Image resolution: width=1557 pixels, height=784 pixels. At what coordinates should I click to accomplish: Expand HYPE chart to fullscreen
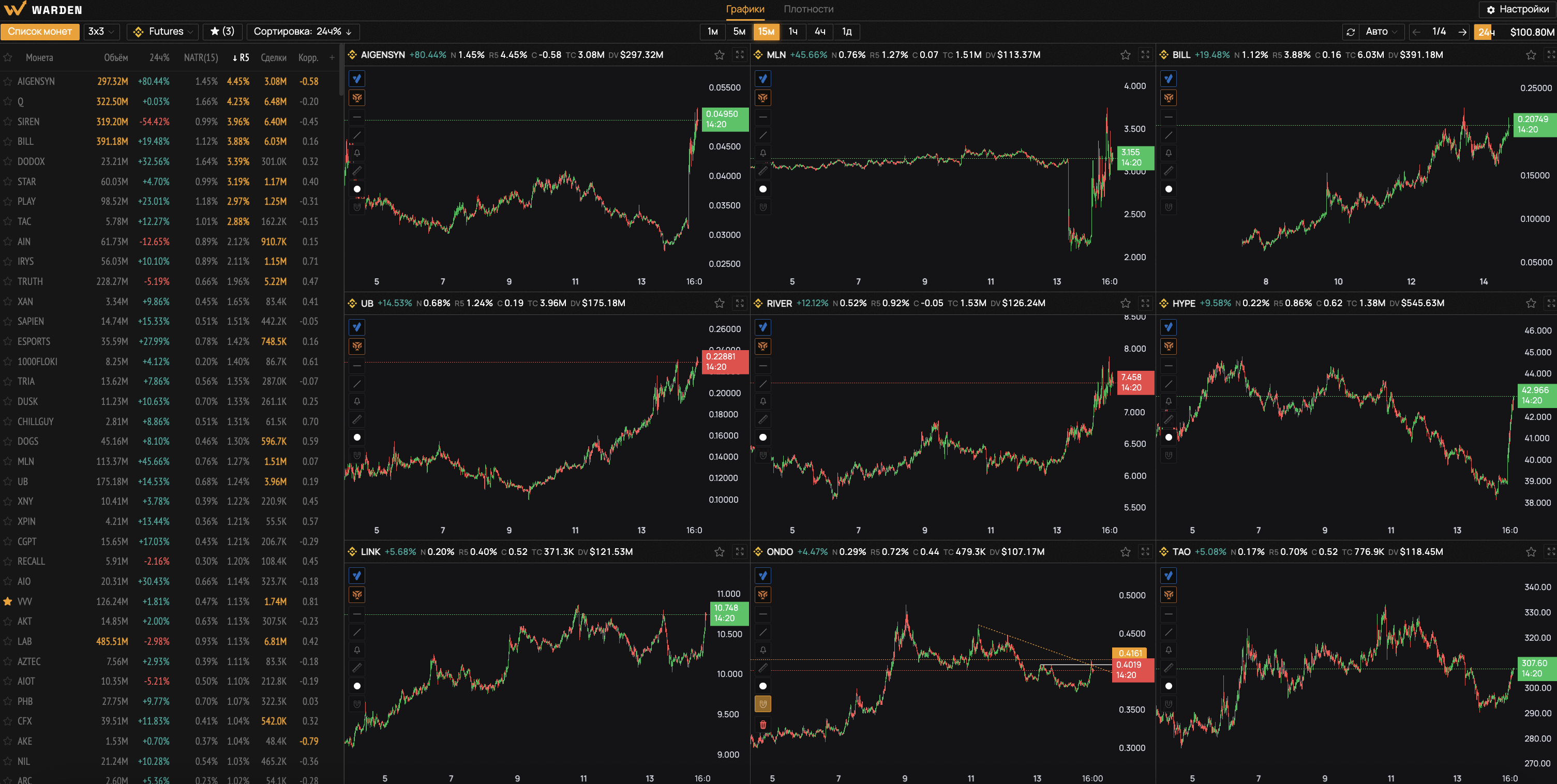[1551, 303]
